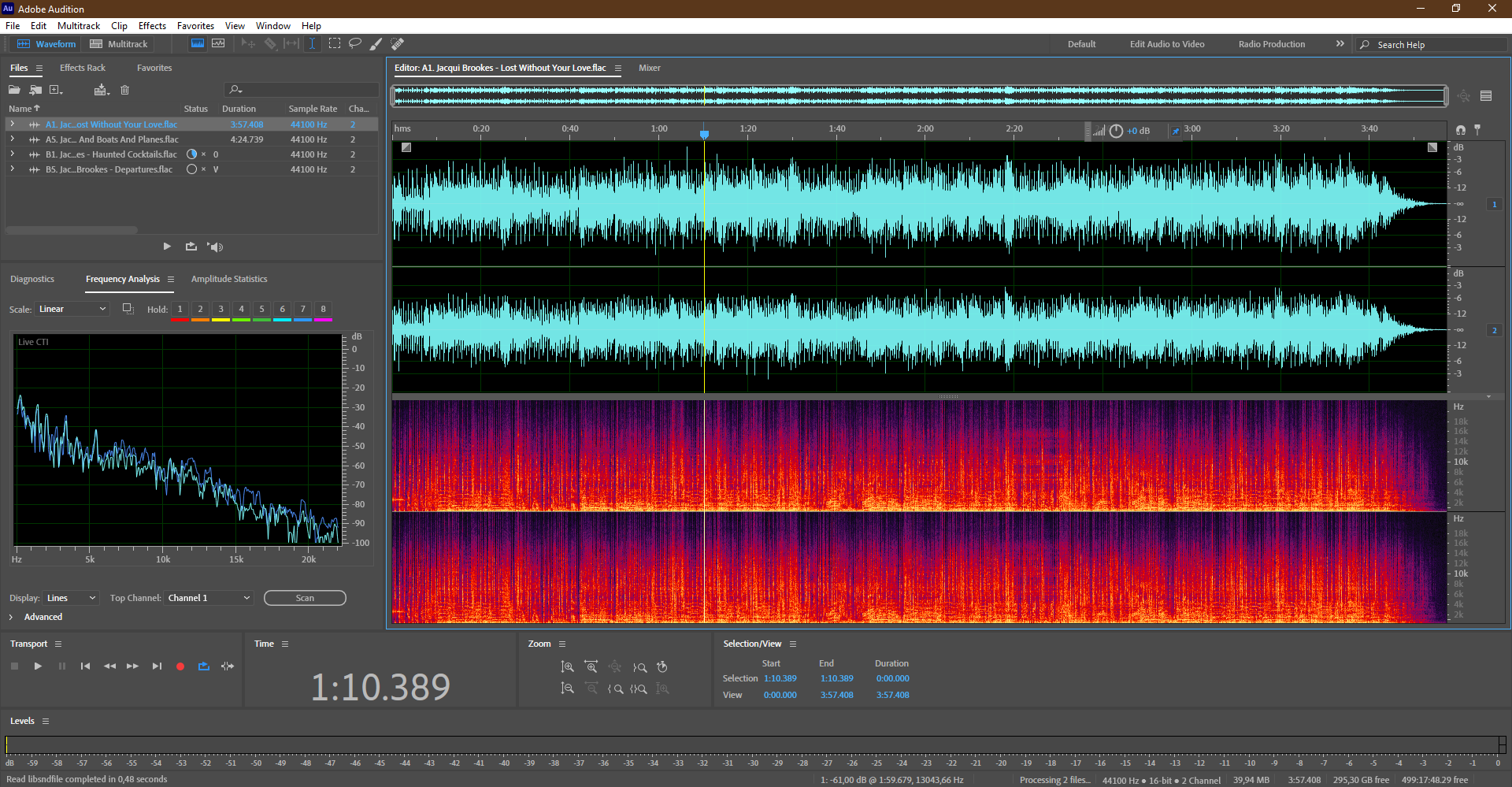Switch to the Amplitude Statistics tab
Screen dimensions: 1512x787
pos(229,279)
